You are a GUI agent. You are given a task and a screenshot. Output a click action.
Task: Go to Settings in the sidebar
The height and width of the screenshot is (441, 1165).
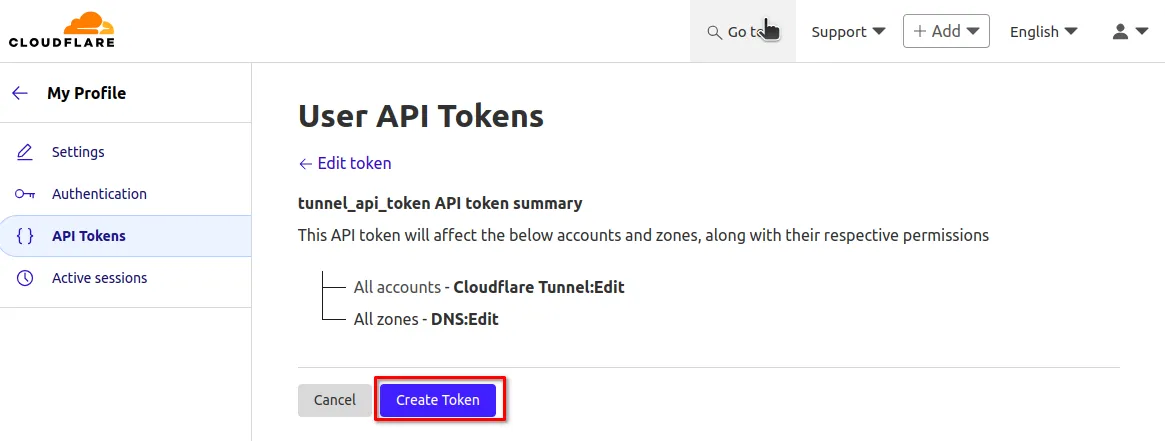[78, 152]
